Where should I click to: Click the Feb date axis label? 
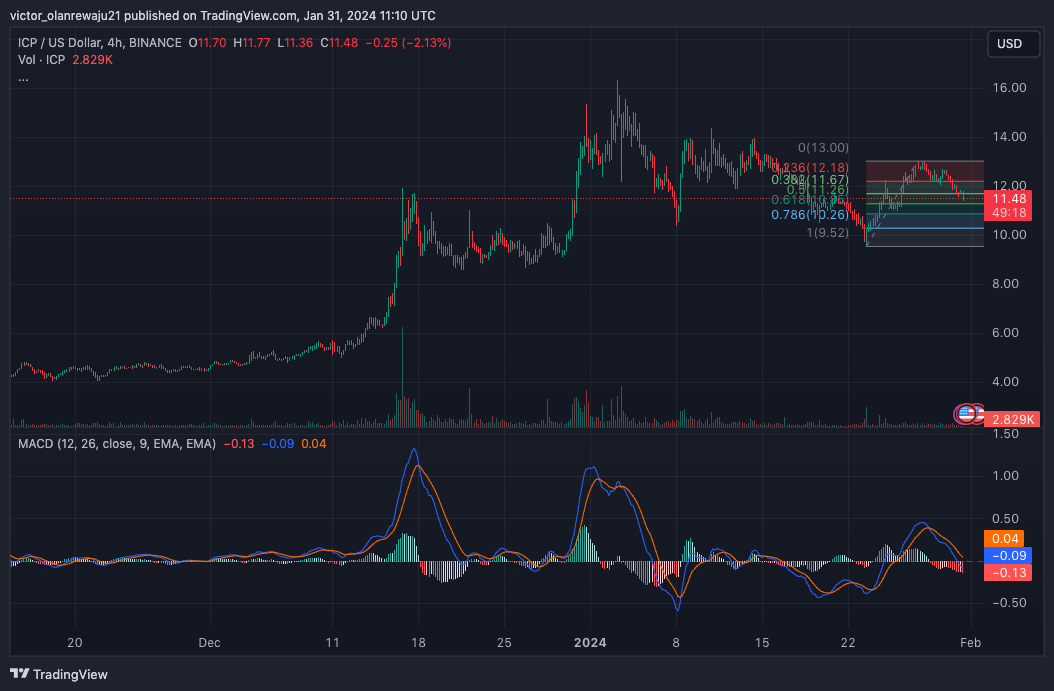(970, 643)
